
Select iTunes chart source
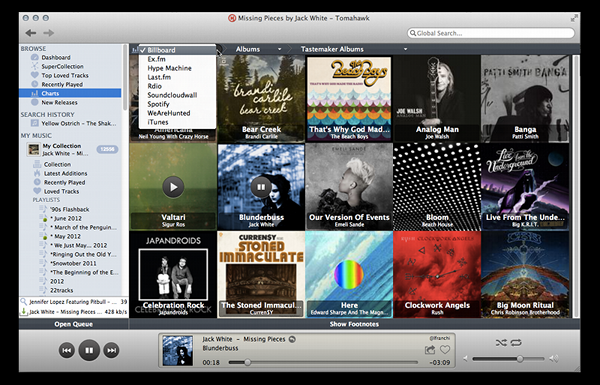[x=178, y=122]
